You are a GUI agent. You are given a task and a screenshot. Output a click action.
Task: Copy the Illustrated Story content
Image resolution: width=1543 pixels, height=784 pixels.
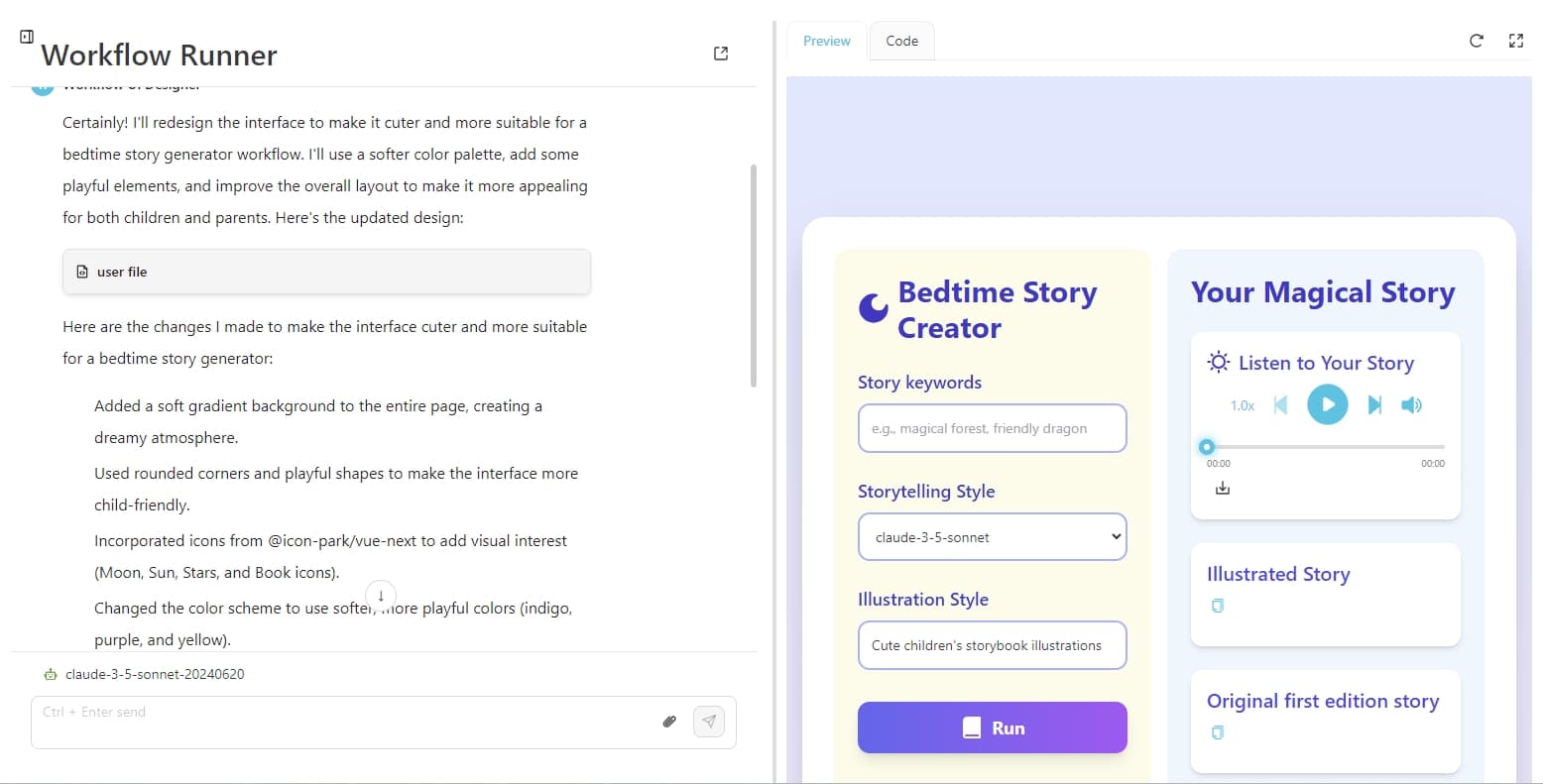tap(1218, 606)
